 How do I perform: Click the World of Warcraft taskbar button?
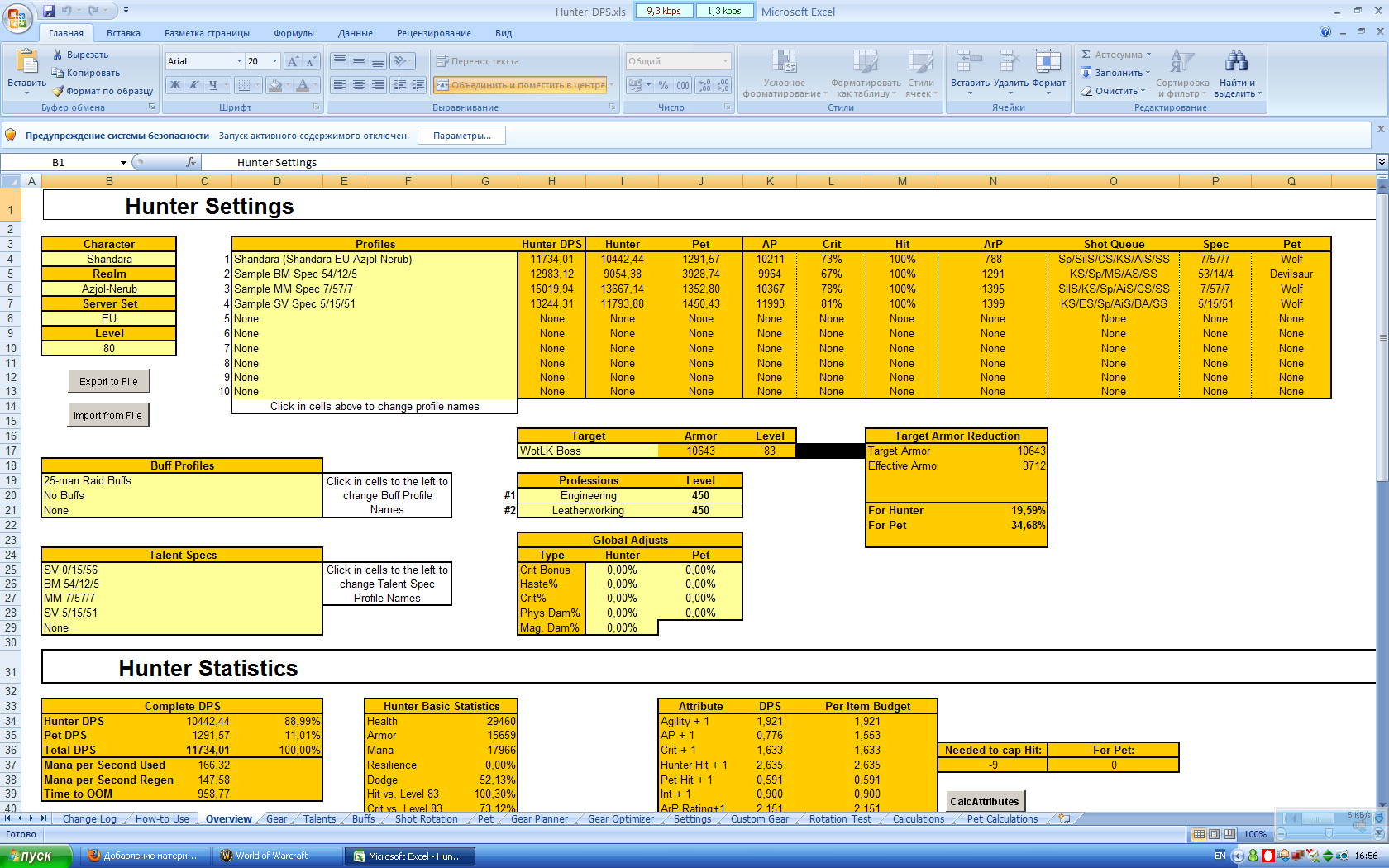tap(277, 856)
